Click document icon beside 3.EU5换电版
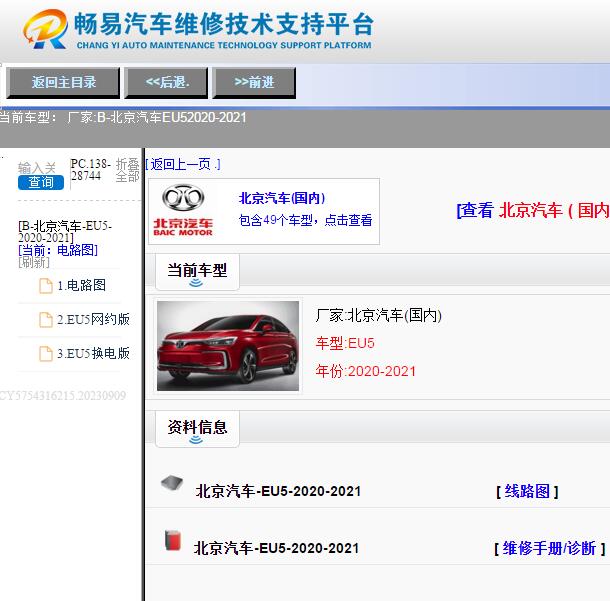610x601 pixels. (46, 354)
